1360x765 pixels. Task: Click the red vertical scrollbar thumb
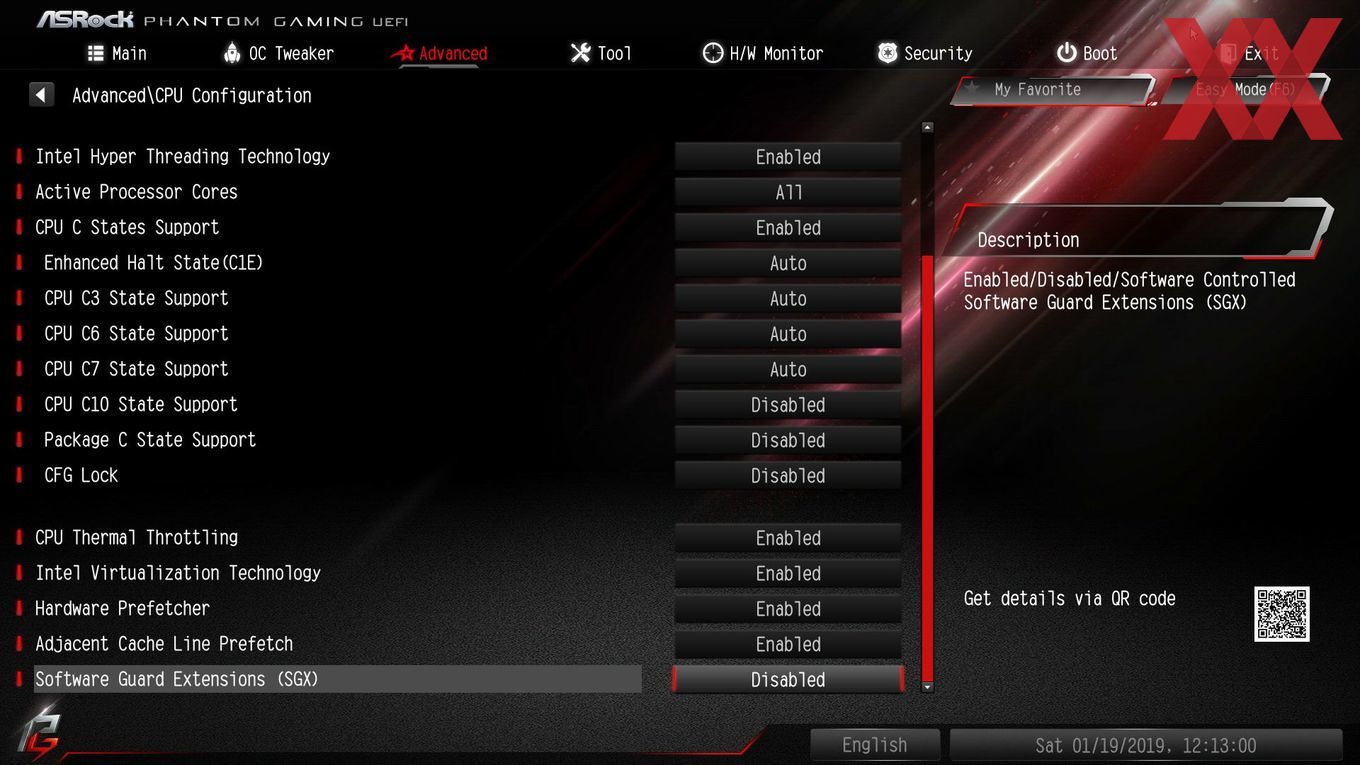tap(927, 468)
